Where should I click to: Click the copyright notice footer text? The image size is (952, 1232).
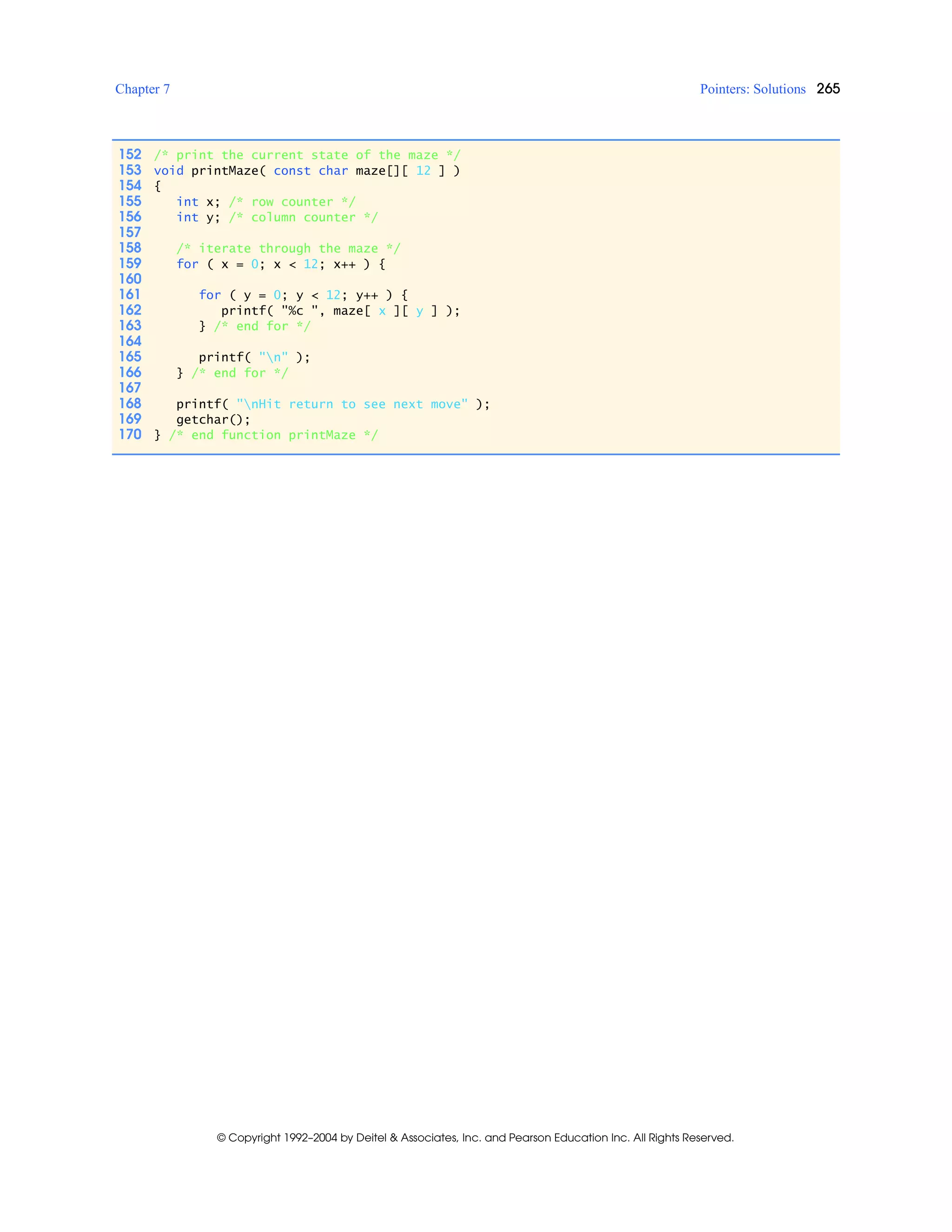pyautogui.click(x=475, y=1138)
